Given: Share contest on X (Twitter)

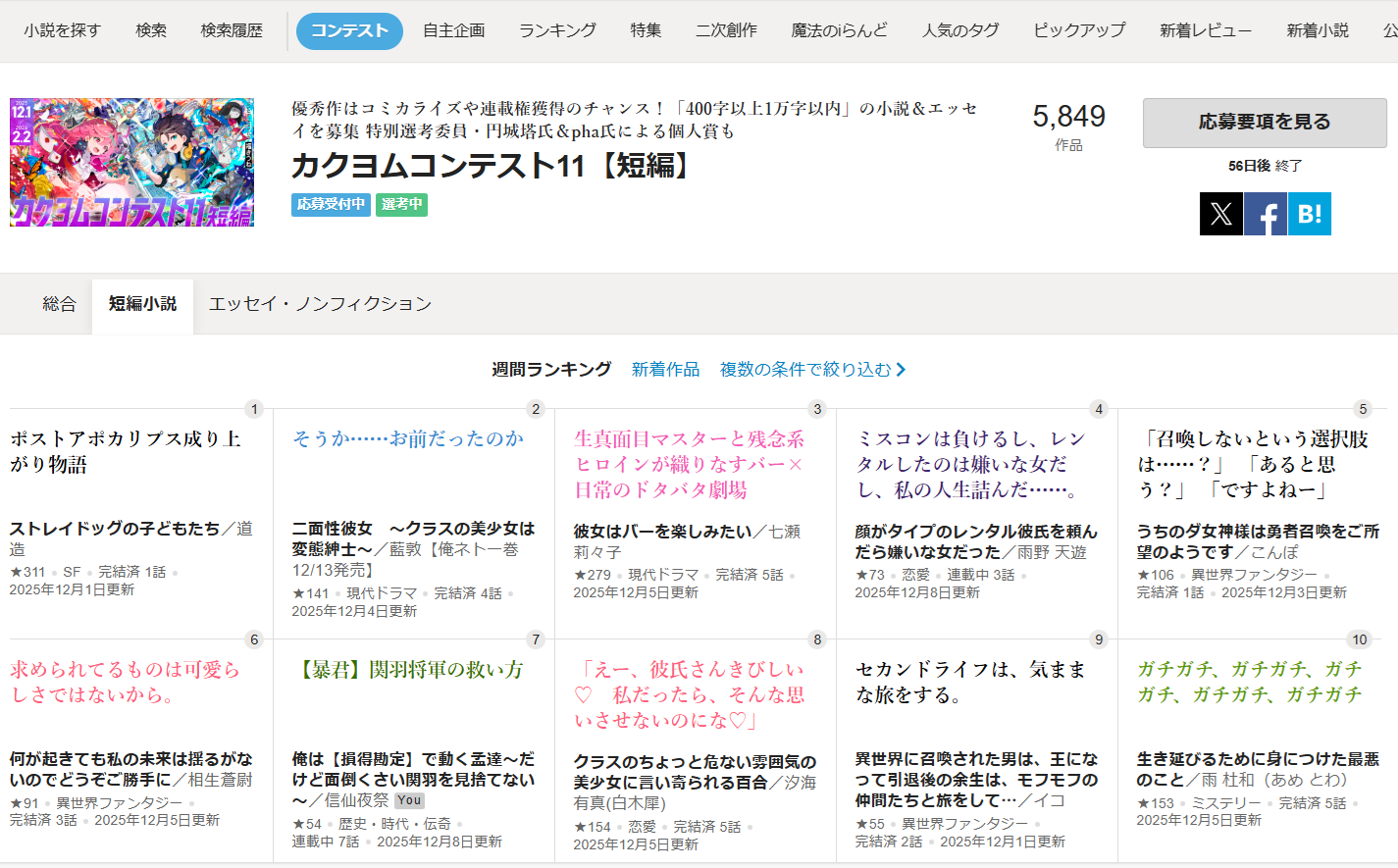Looking at the screenshot, I should tap(1220, 214).
